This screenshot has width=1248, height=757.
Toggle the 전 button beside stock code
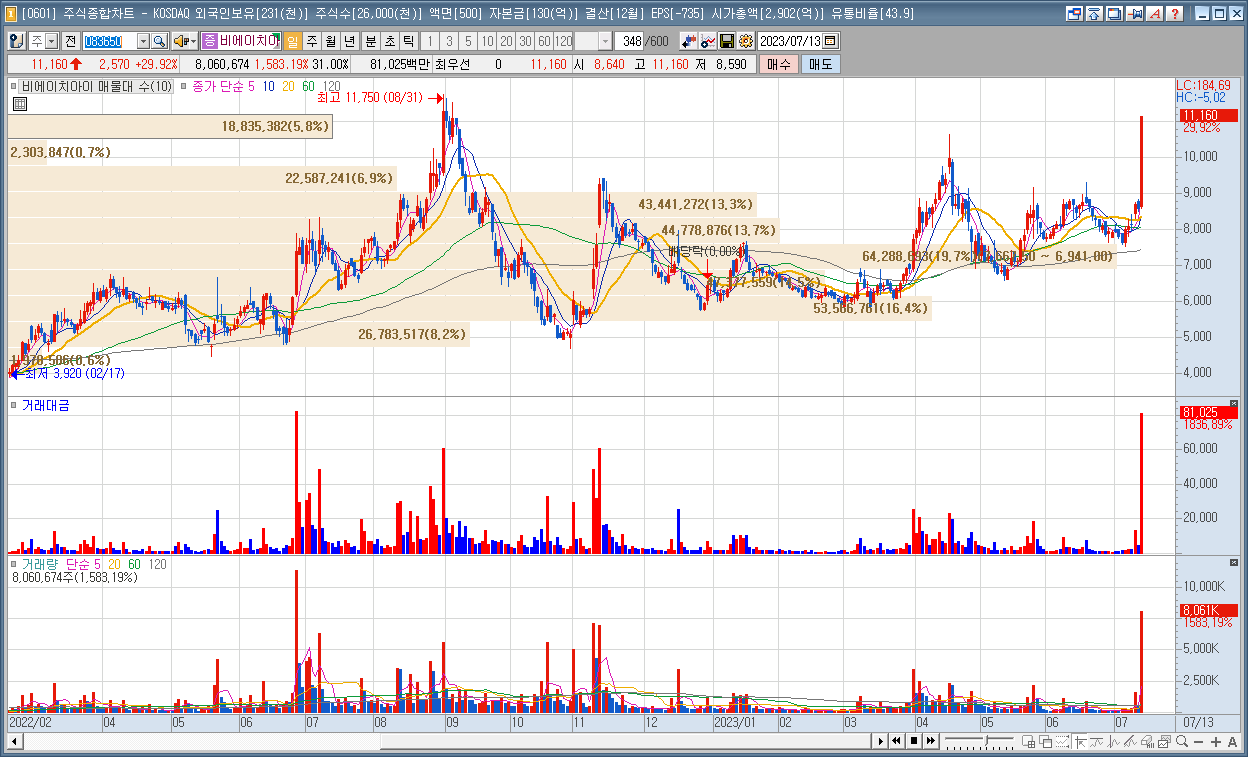coord(71,41)
